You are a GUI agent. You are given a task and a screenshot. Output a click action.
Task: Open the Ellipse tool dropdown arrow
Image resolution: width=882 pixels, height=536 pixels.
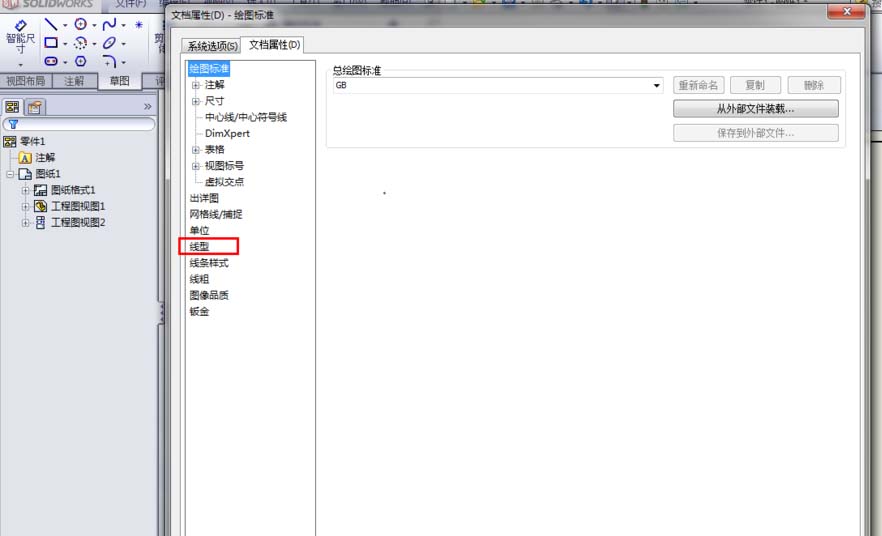pyautogui.click(x=123, y=44)
